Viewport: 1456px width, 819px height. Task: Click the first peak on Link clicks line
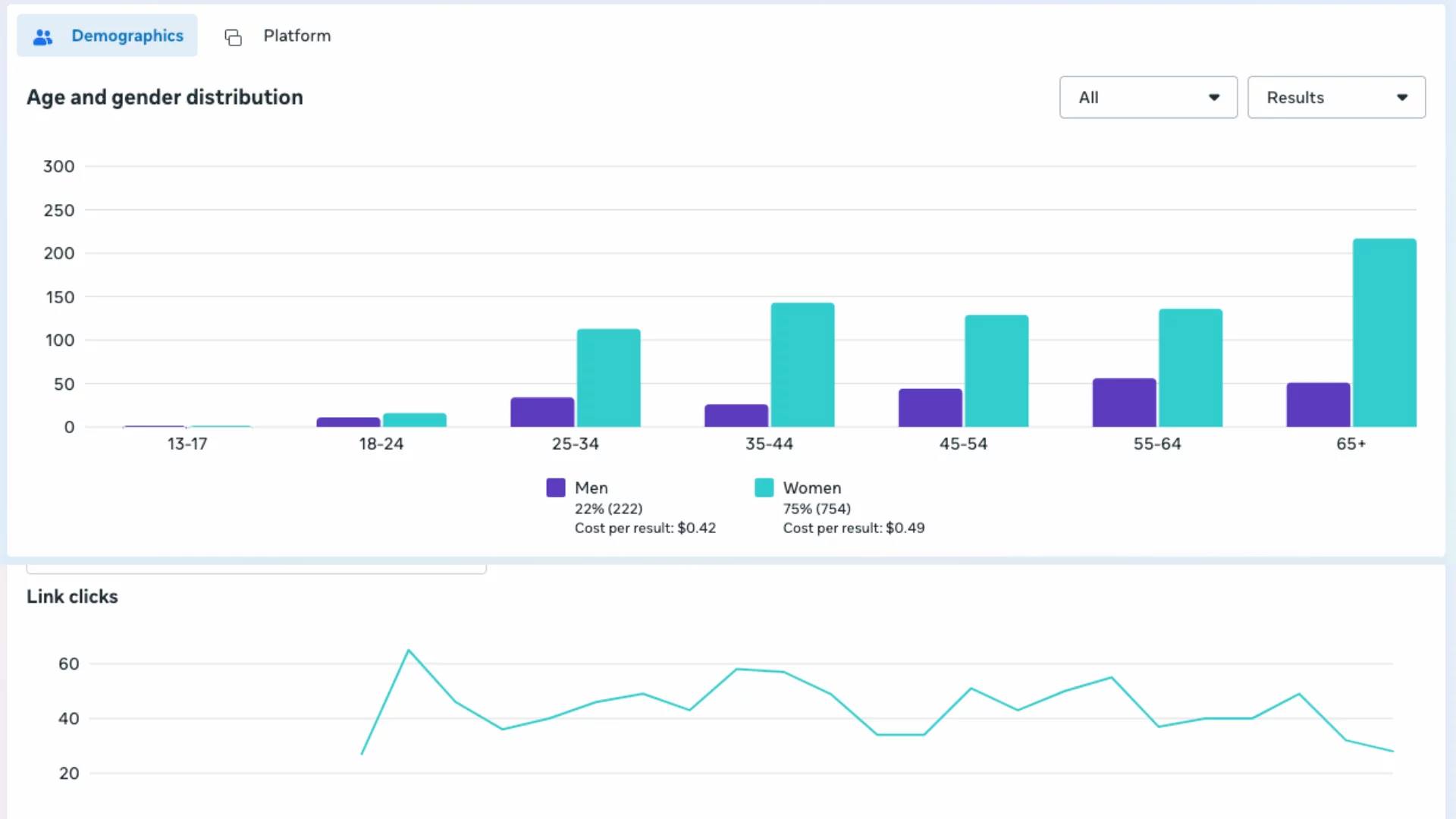point(409,651)
